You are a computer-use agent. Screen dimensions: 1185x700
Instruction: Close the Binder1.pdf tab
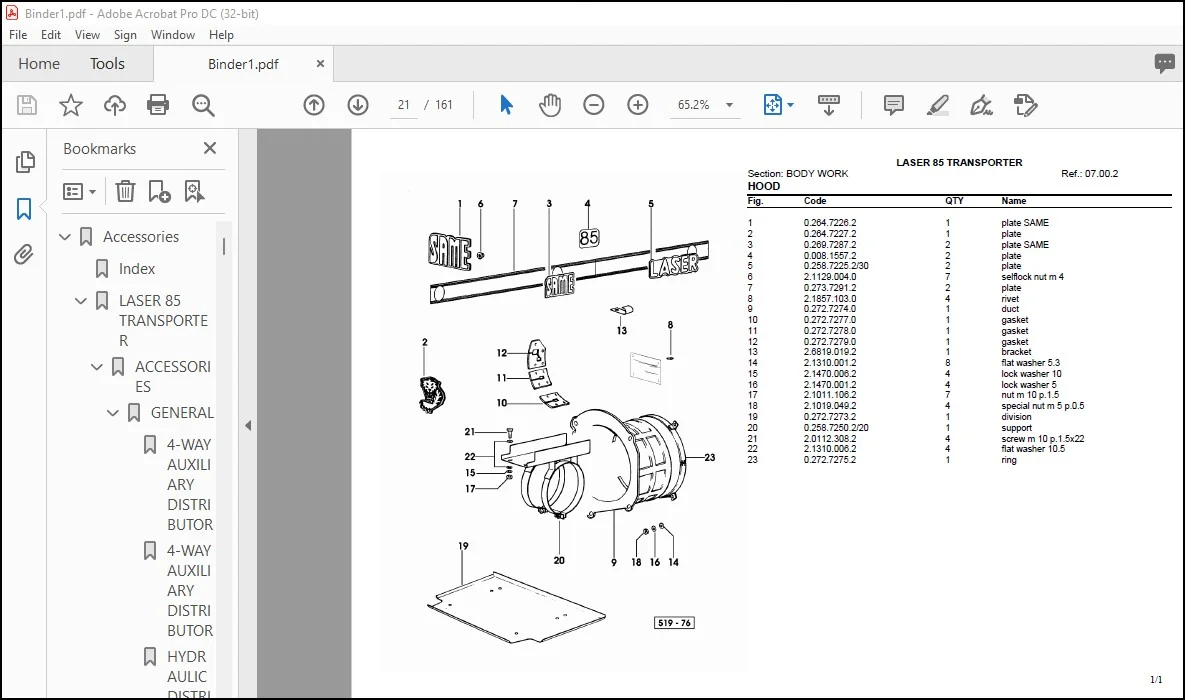(320, 63)
